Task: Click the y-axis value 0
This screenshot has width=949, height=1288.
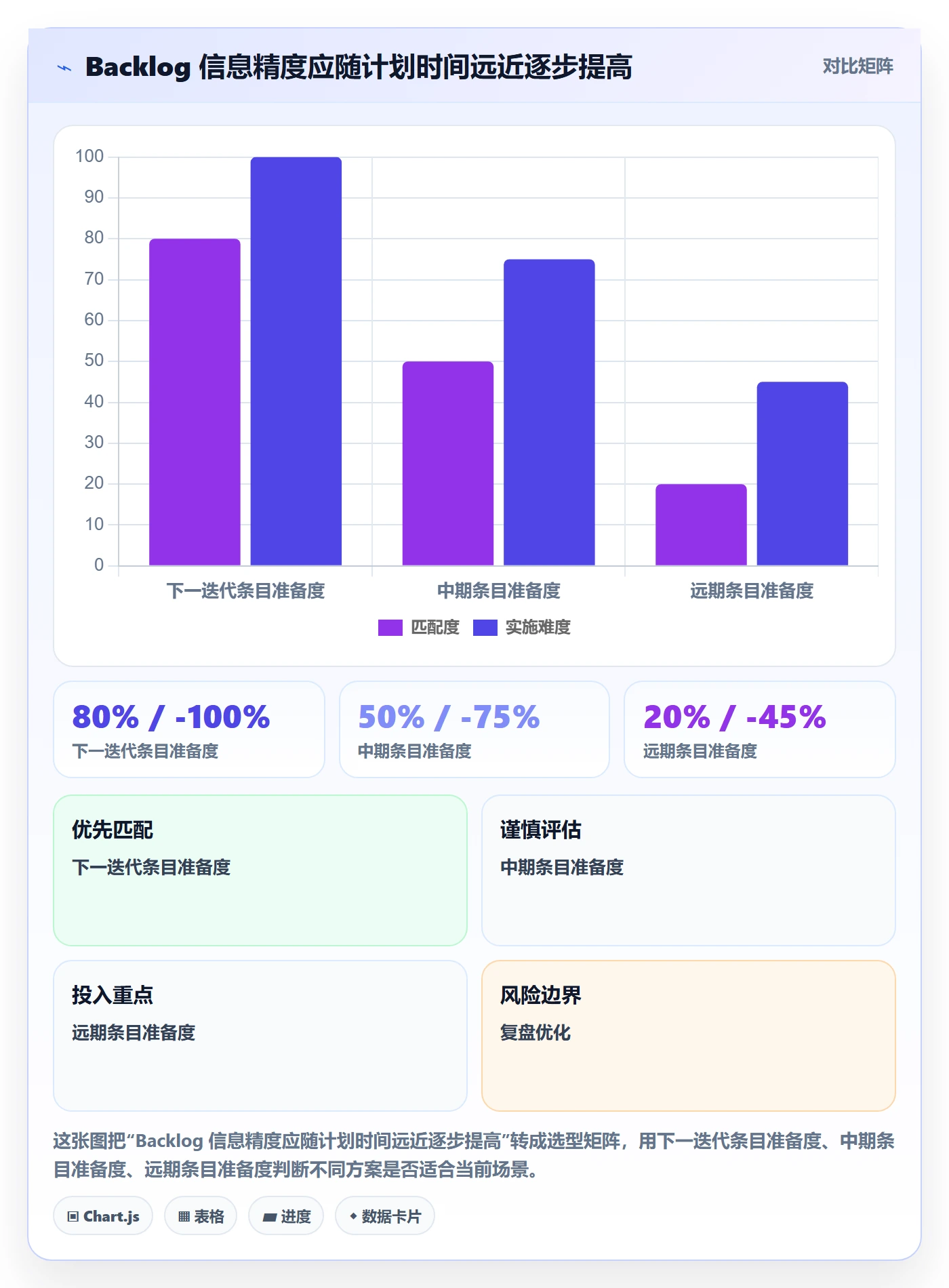Action: pos(99,565)
